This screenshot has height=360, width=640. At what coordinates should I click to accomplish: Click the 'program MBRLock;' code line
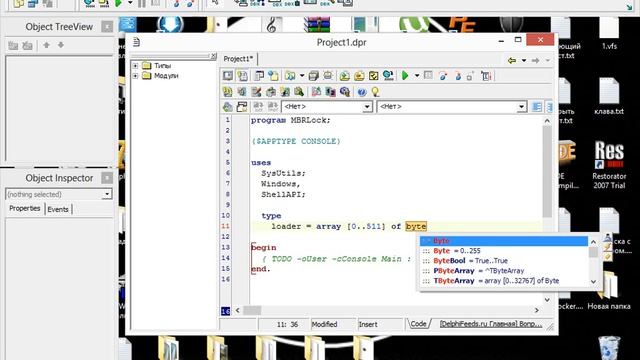[x=291, y=120]
